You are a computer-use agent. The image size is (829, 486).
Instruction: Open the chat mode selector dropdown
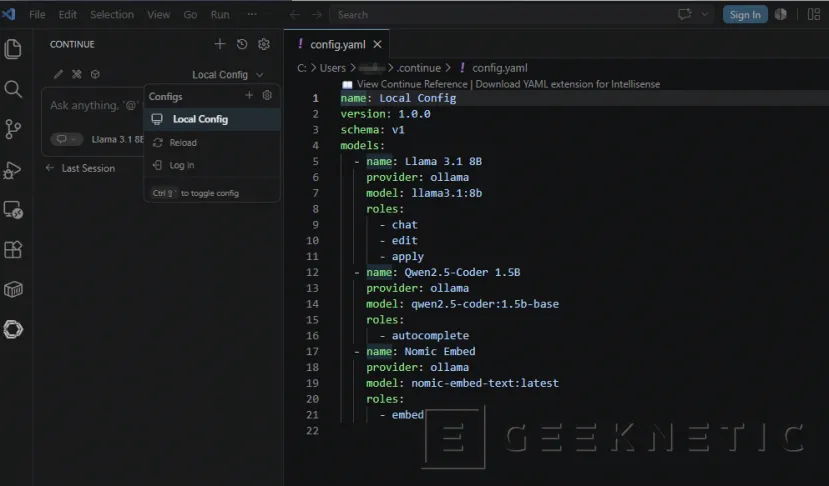(x=67, y=139)
